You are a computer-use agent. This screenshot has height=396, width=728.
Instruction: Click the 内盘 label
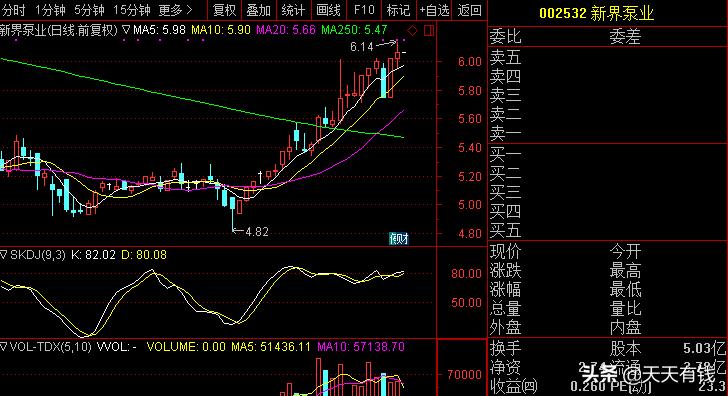[625, 328]
